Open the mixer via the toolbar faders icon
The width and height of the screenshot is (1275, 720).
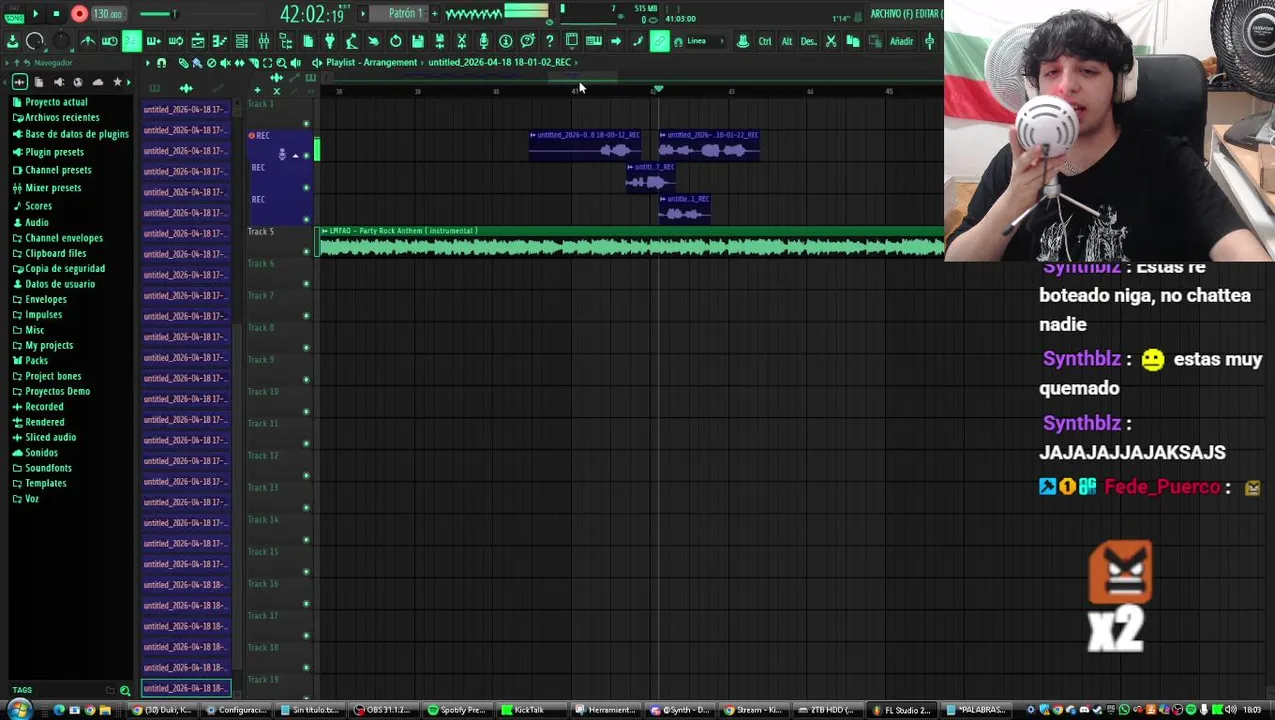264,41
